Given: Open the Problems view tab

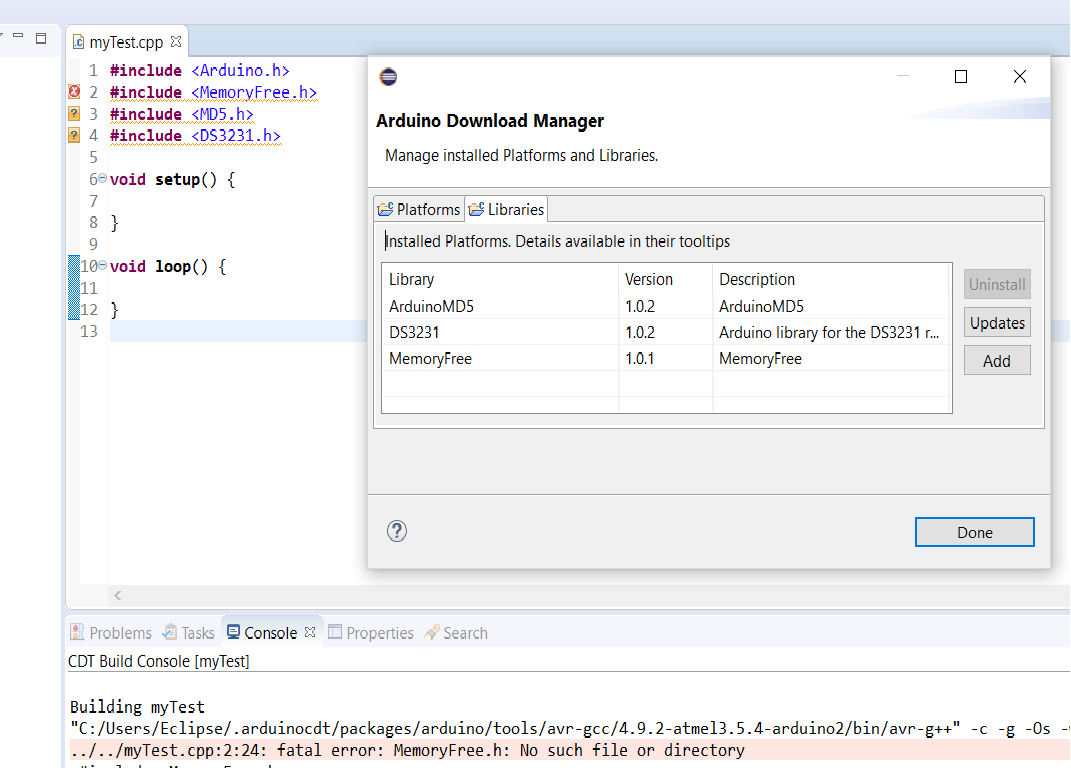Looking at the screenshot, I should 111,633.
